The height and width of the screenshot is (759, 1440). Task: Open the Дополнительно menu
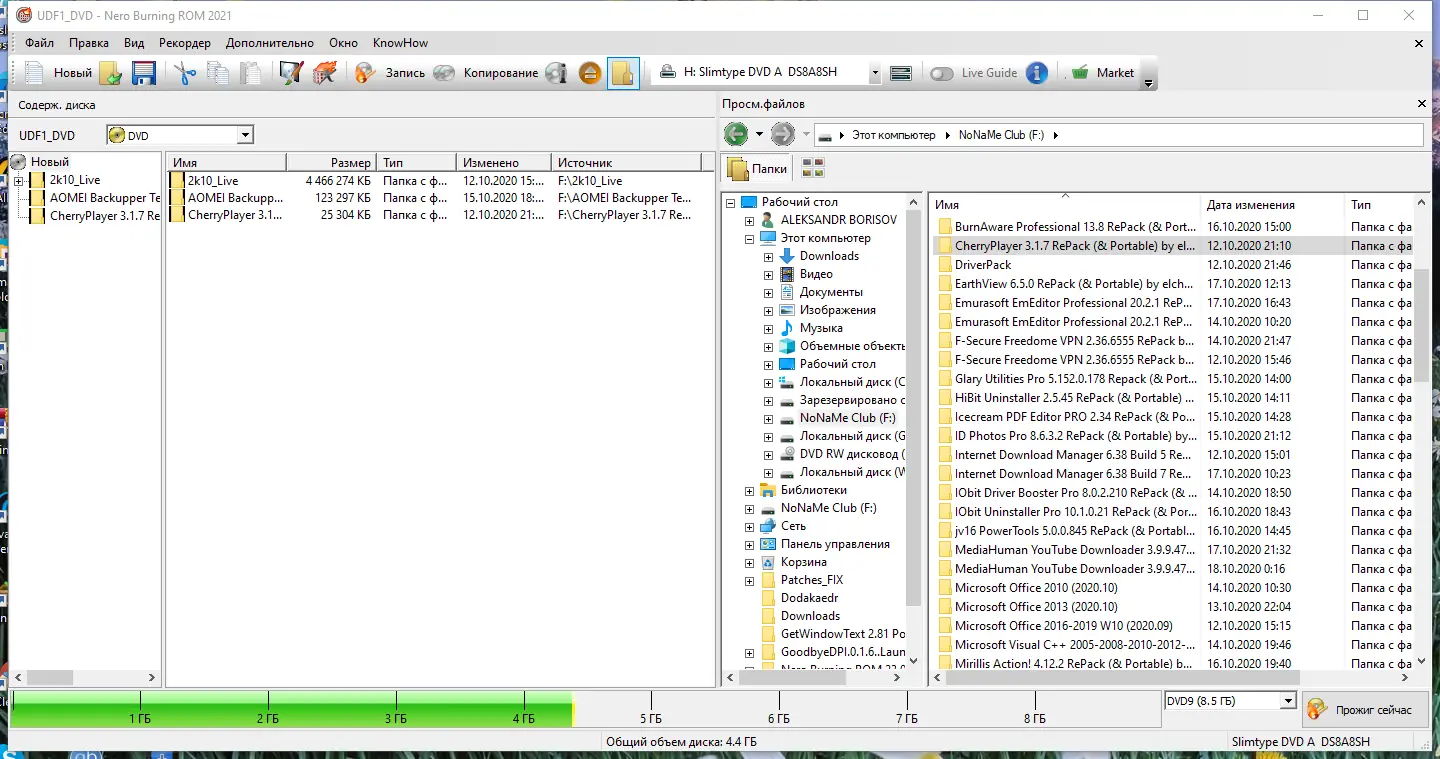coord(270,43)
